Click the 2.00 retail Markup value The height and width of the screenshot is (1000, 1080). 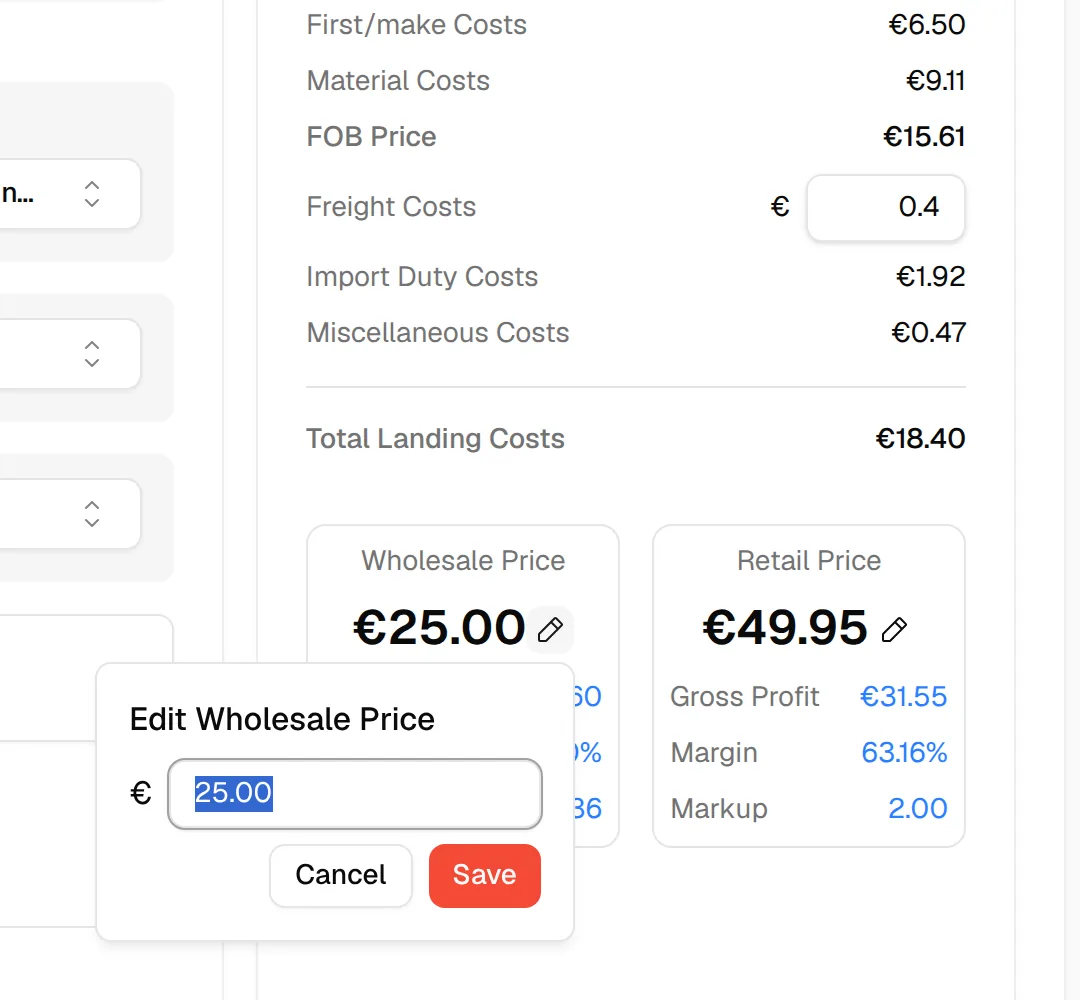917,809
